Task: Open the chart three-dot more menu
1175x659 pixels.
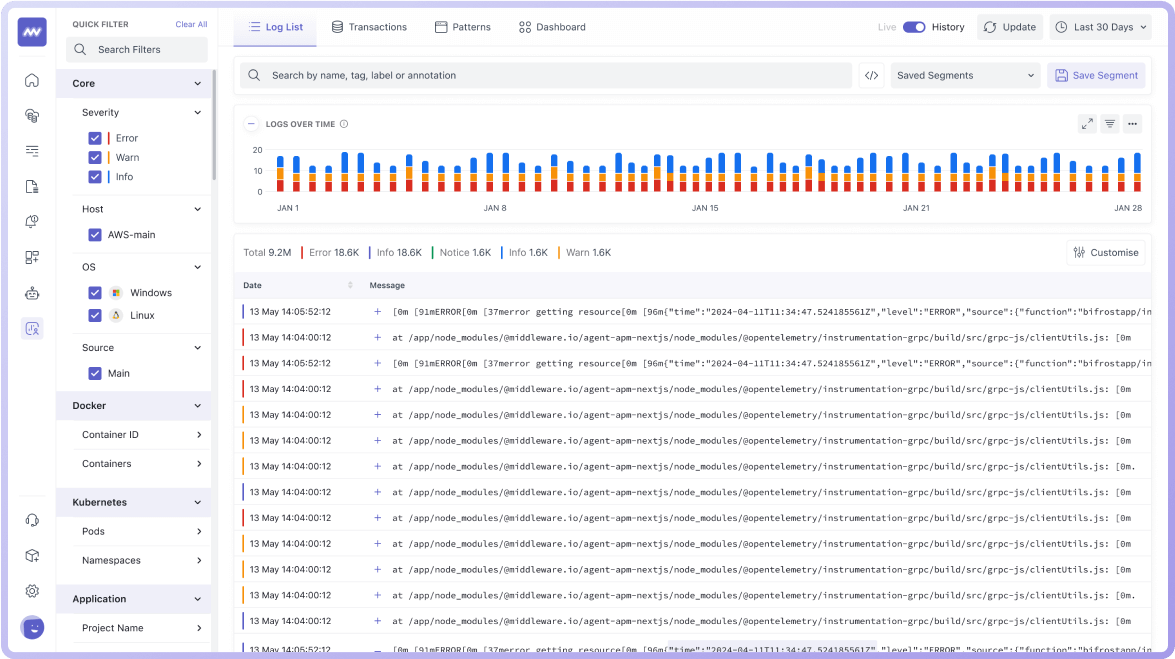Action: point(1132,124)
